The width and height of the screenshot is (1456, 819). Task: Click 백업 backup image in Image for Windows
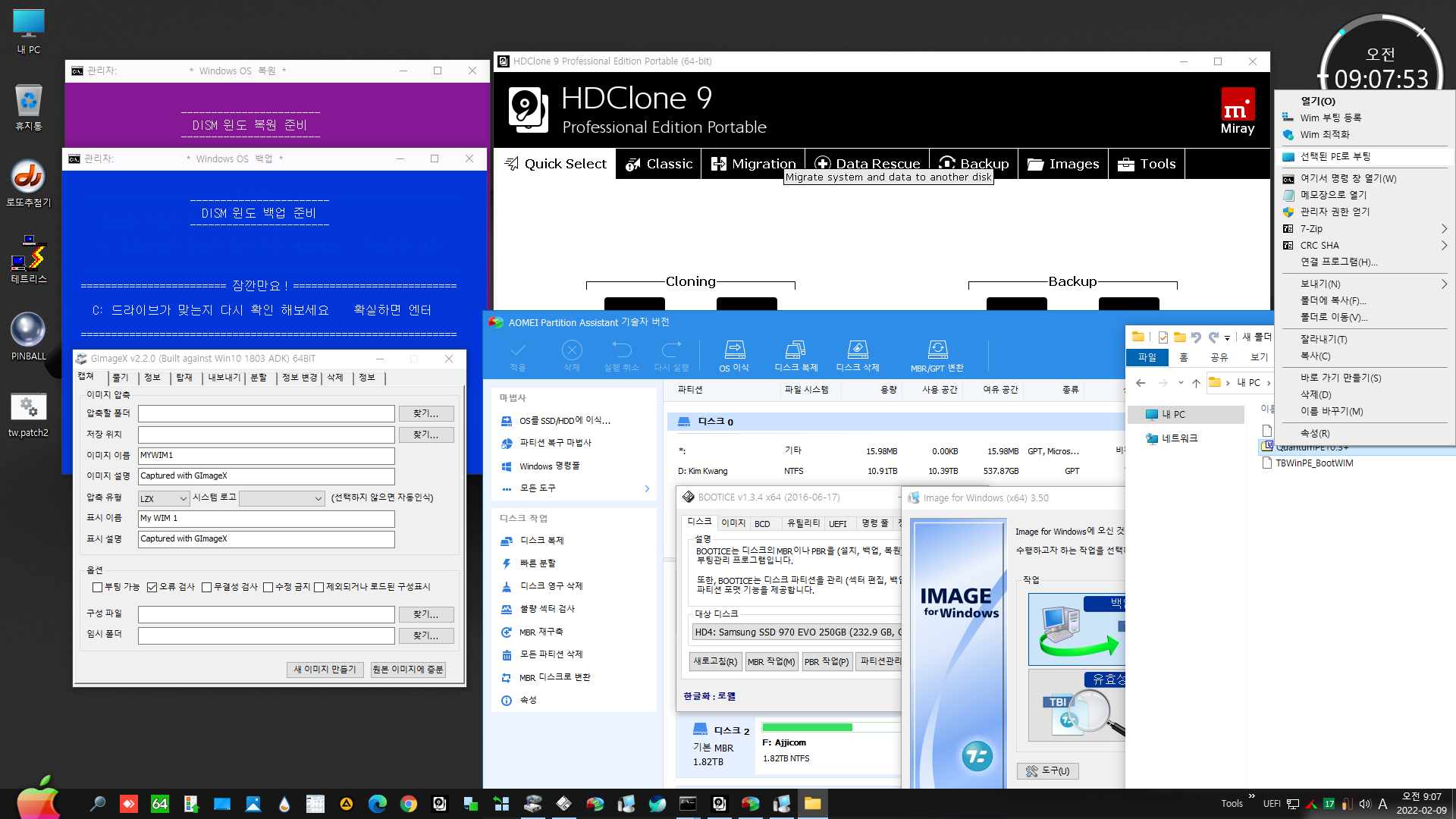click(1076, 629)
